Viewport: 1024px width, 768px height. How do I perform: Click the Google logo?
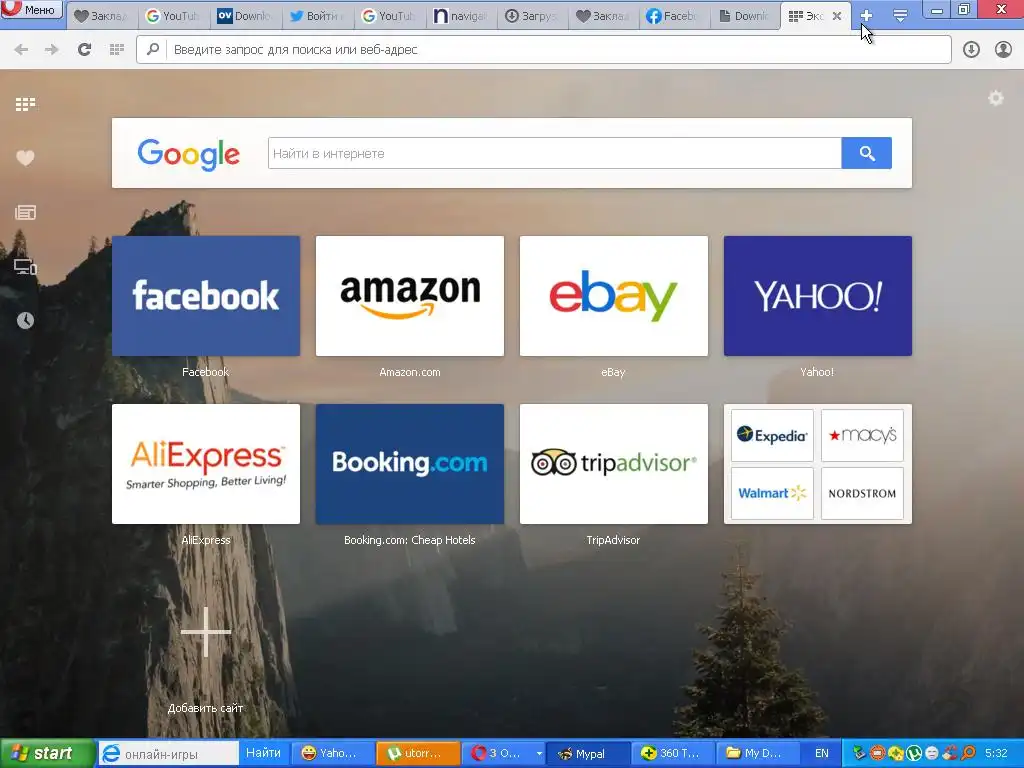click(x=189, y=155)
